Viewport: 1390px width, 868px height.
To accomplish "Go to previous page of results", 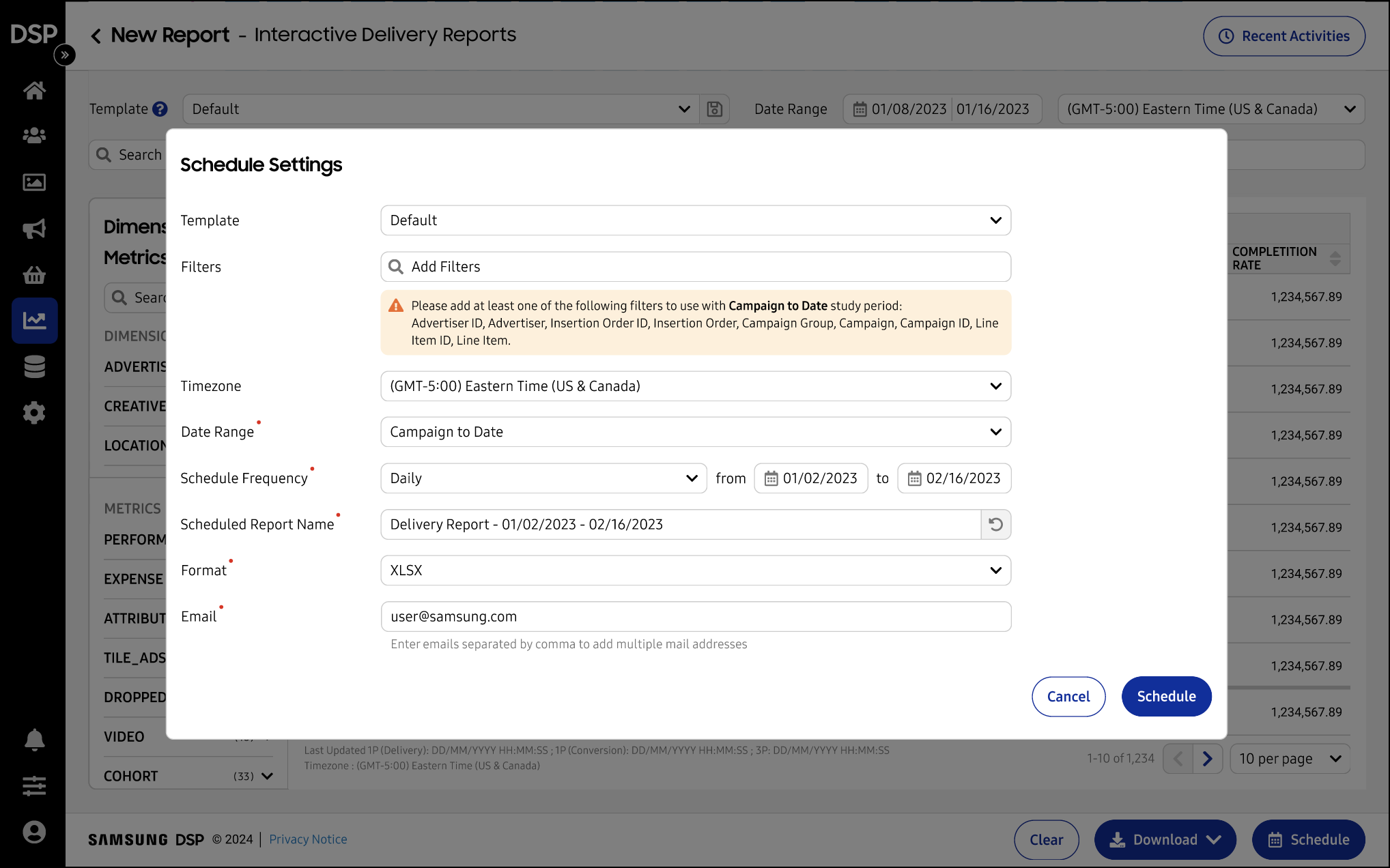I will [x=1178, y=759].
